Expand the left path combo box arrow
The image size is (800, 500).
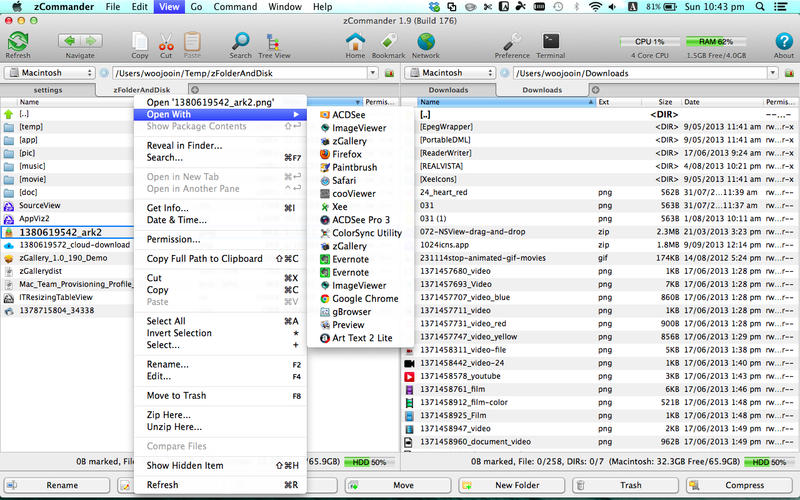[x=388, y=73]
